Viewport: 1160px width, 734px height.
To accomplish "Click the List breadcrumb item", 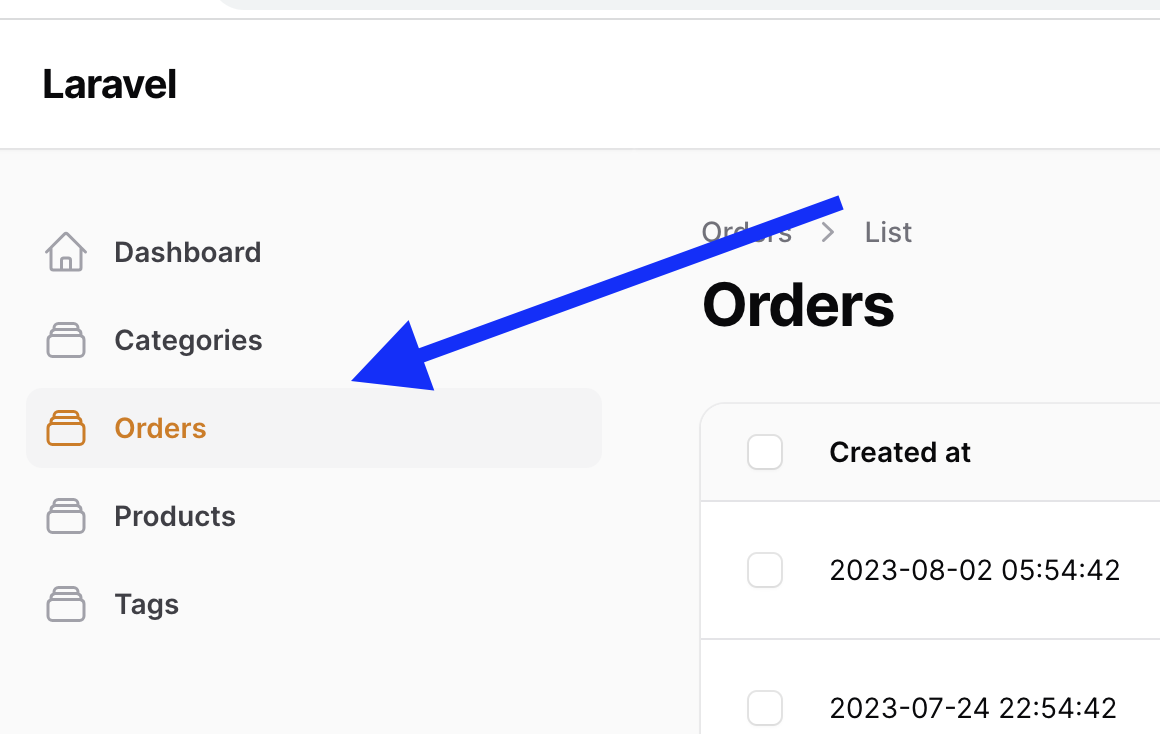I will click(888, 232).
